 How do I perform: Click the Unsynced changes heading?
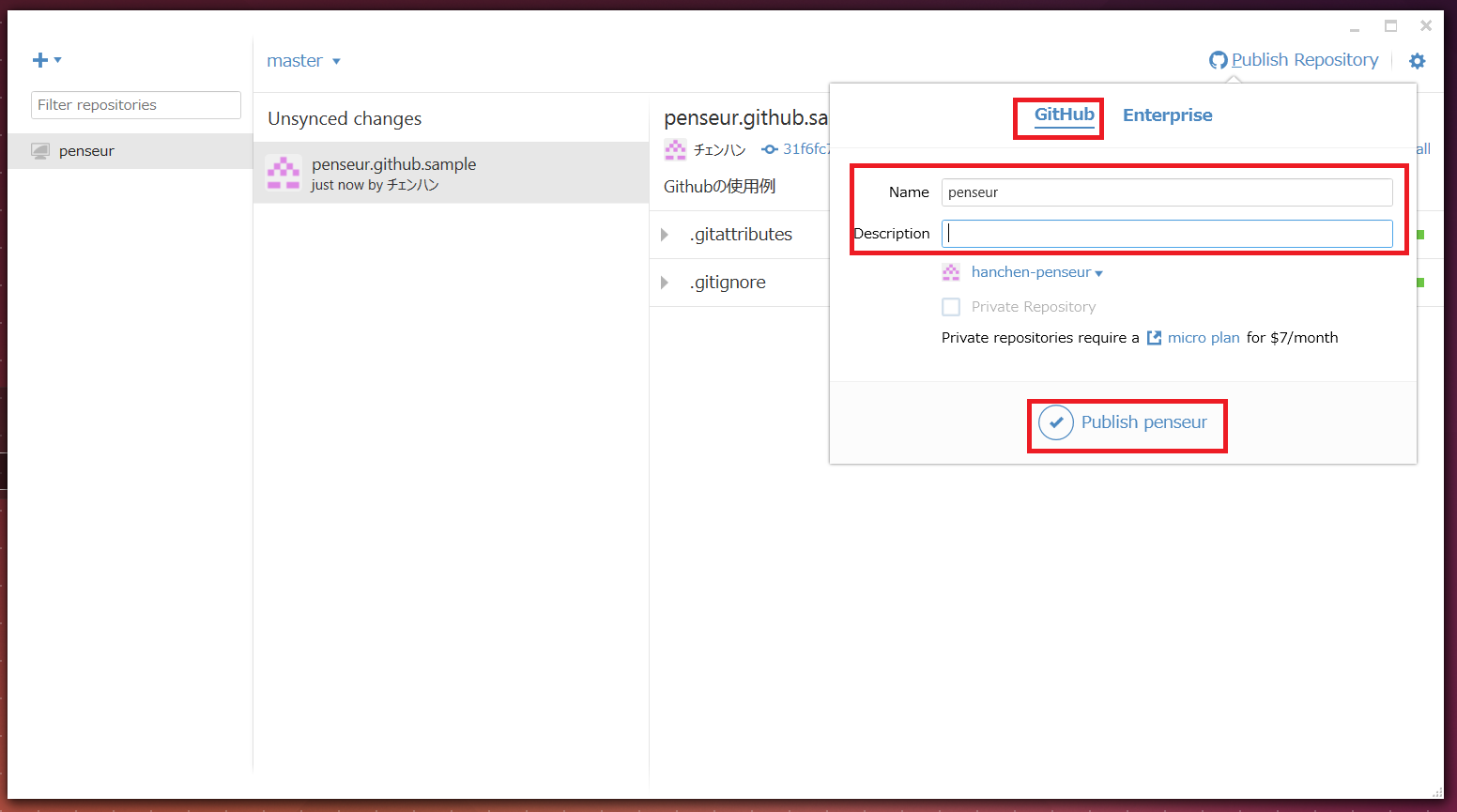[345, 119]
